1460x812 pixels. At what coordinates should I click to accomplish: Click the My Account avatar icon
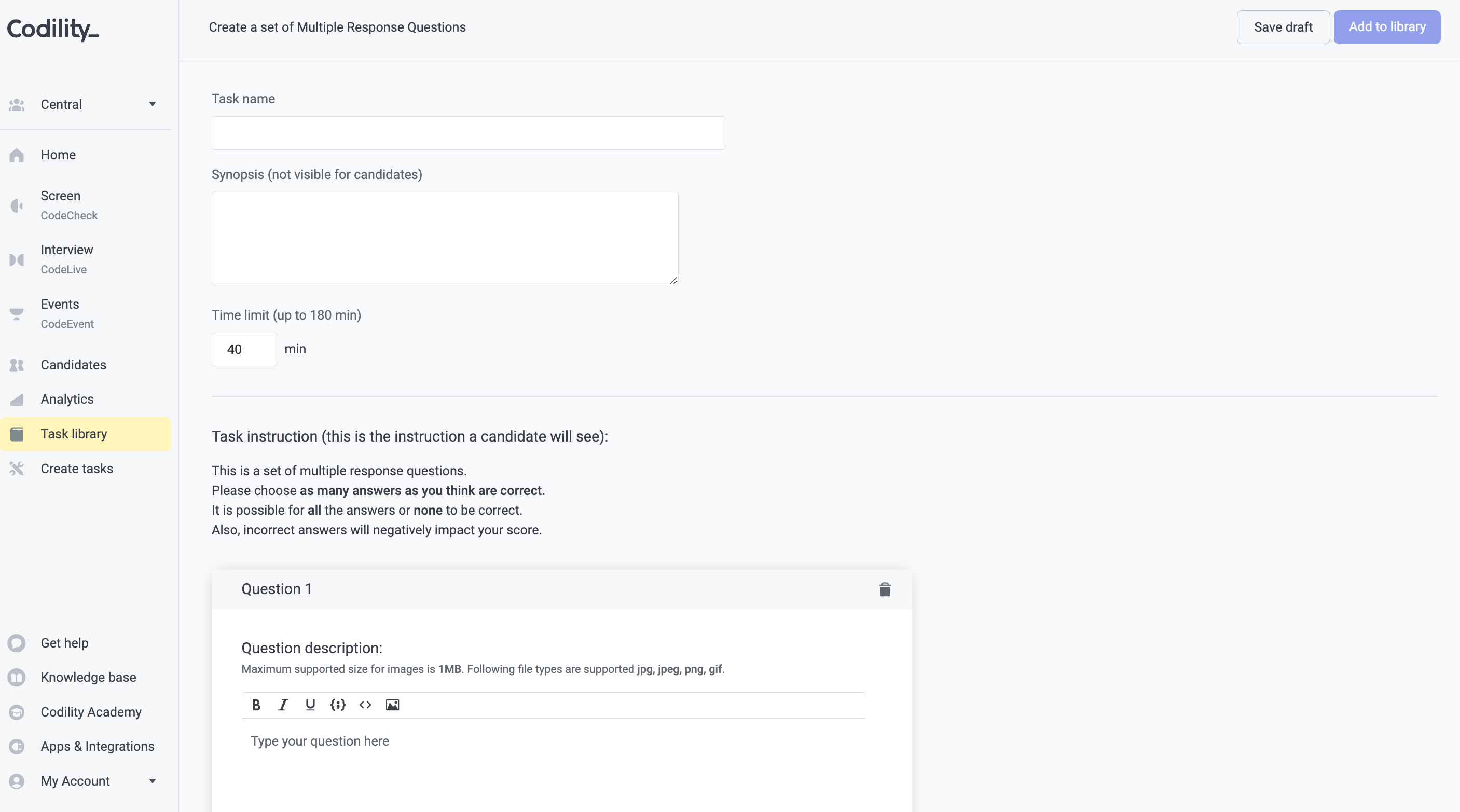click(x=17, y=781)
